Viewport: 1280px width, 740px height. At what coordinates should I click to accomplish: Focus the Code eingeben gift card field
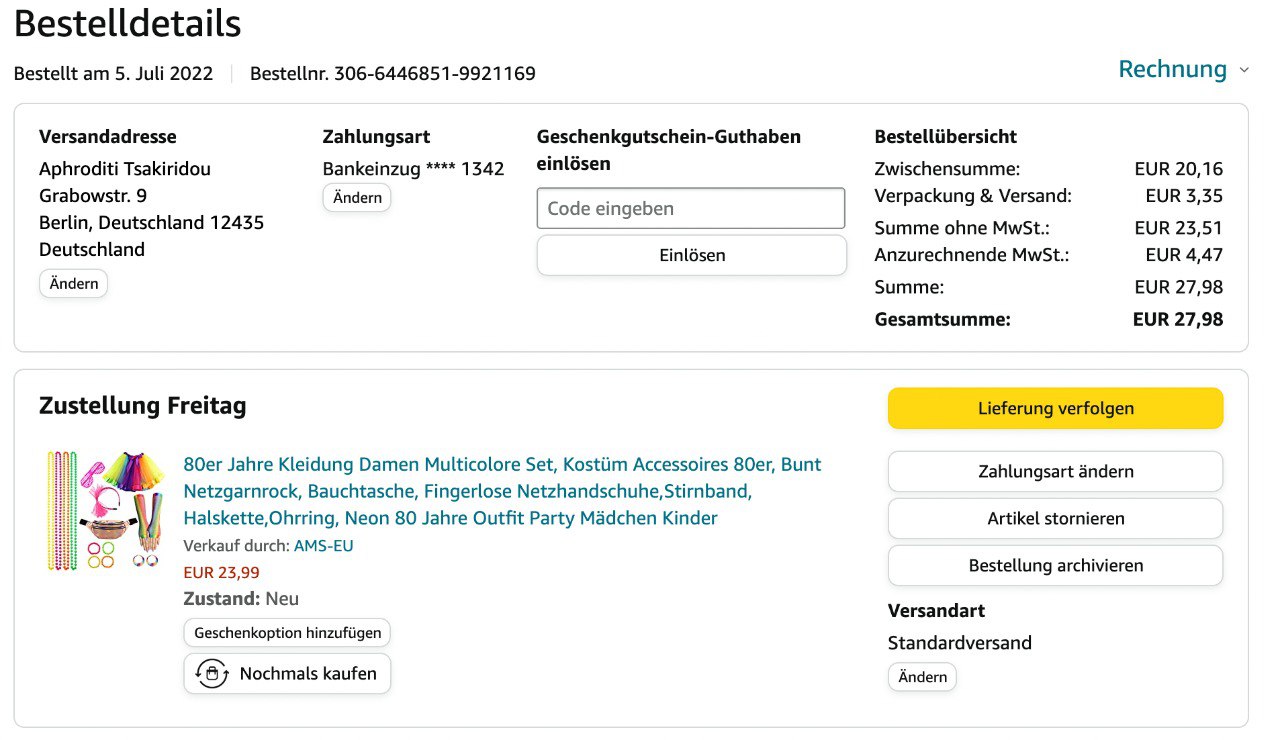[x=691, y=209]
